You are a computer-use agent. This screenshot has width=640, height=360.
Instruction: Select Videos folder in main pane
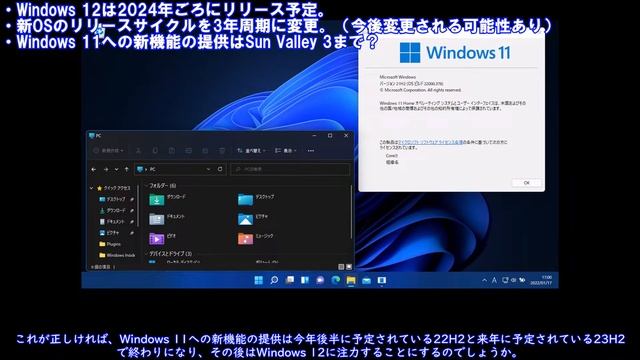coord(162,238)
